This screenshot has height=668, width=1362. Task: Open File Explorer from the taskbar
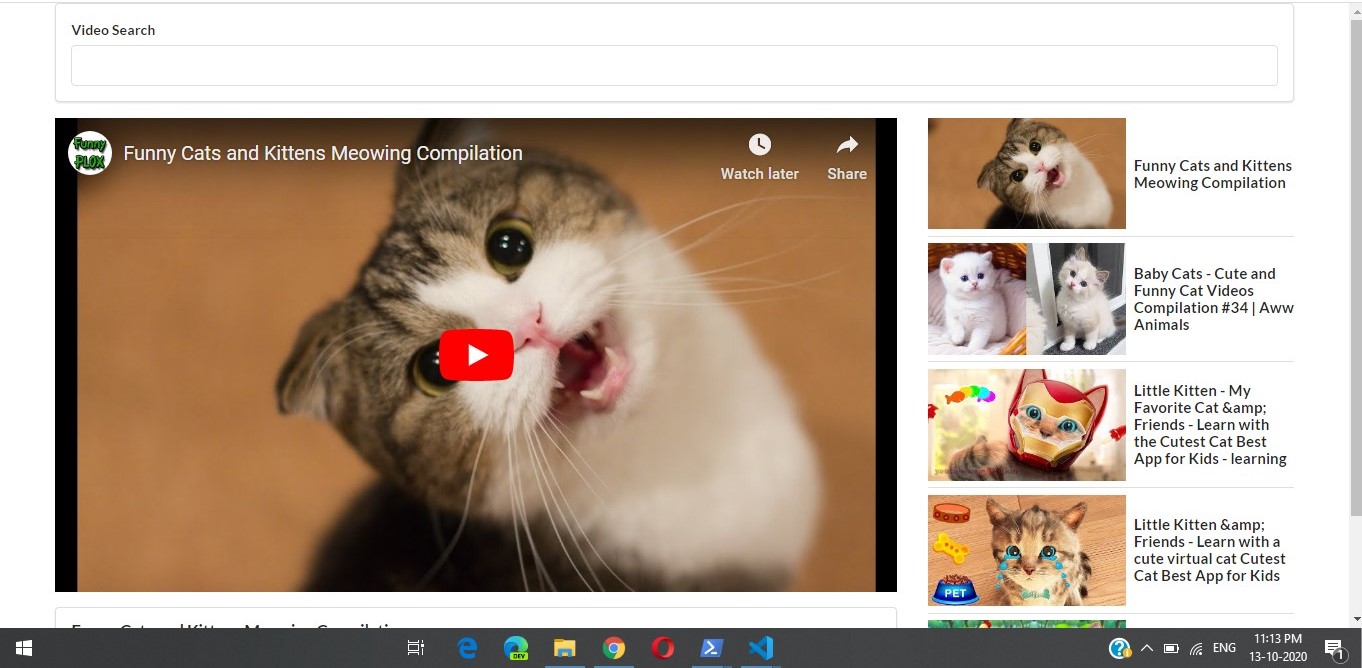(x=565, y=648)
